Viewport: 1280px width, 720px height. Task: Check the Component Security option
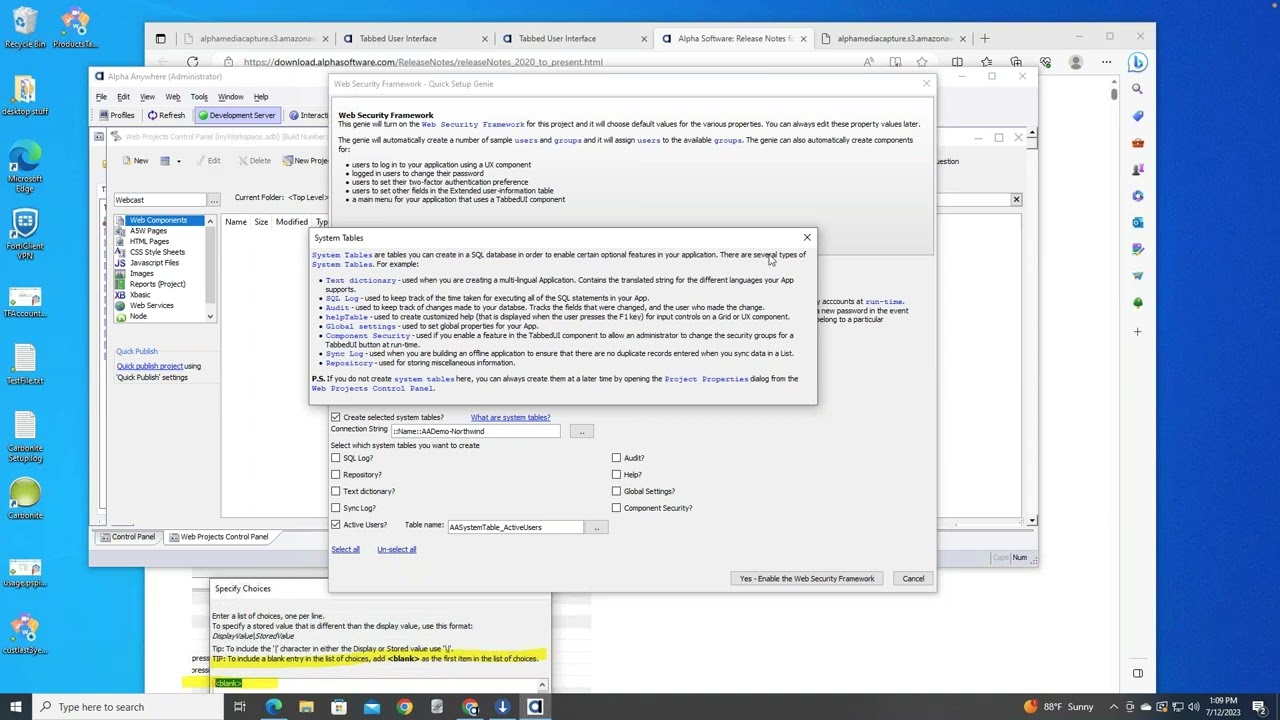[617, 508]
